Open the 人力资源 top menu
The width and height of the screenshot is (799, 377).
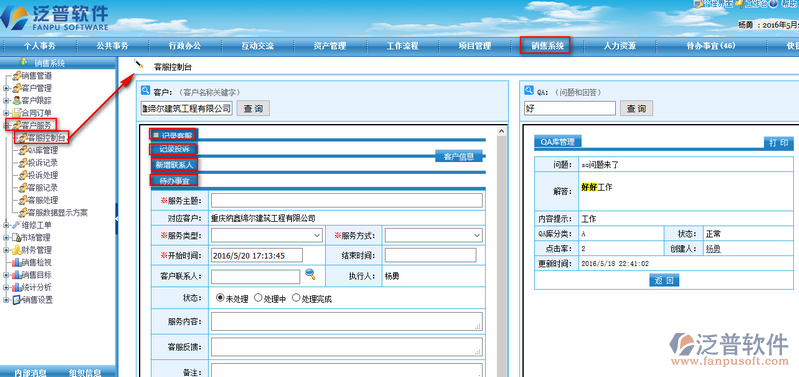[x=620, y=46]
